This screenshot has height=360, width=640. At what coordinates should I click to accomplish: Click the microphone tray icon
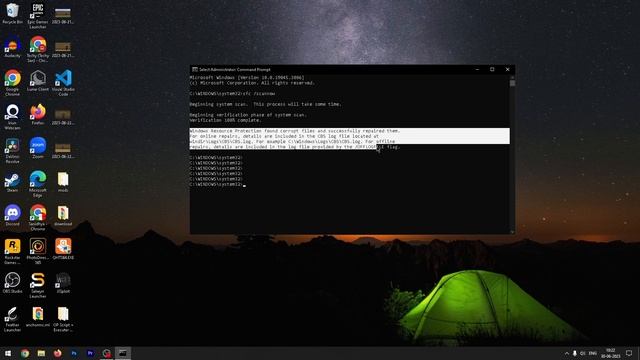[x=575, y=353]
